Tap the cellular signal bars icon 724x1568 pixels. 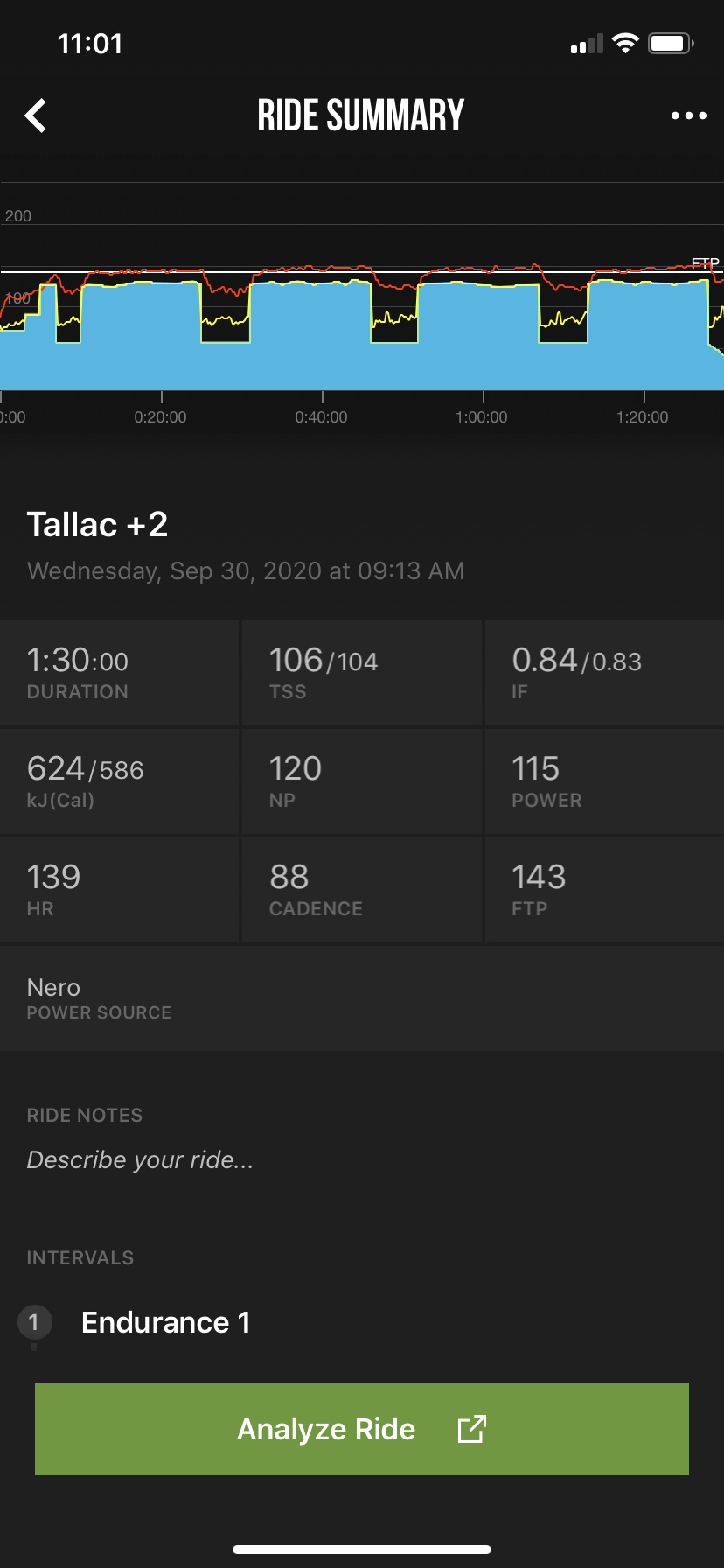(587, 45)
